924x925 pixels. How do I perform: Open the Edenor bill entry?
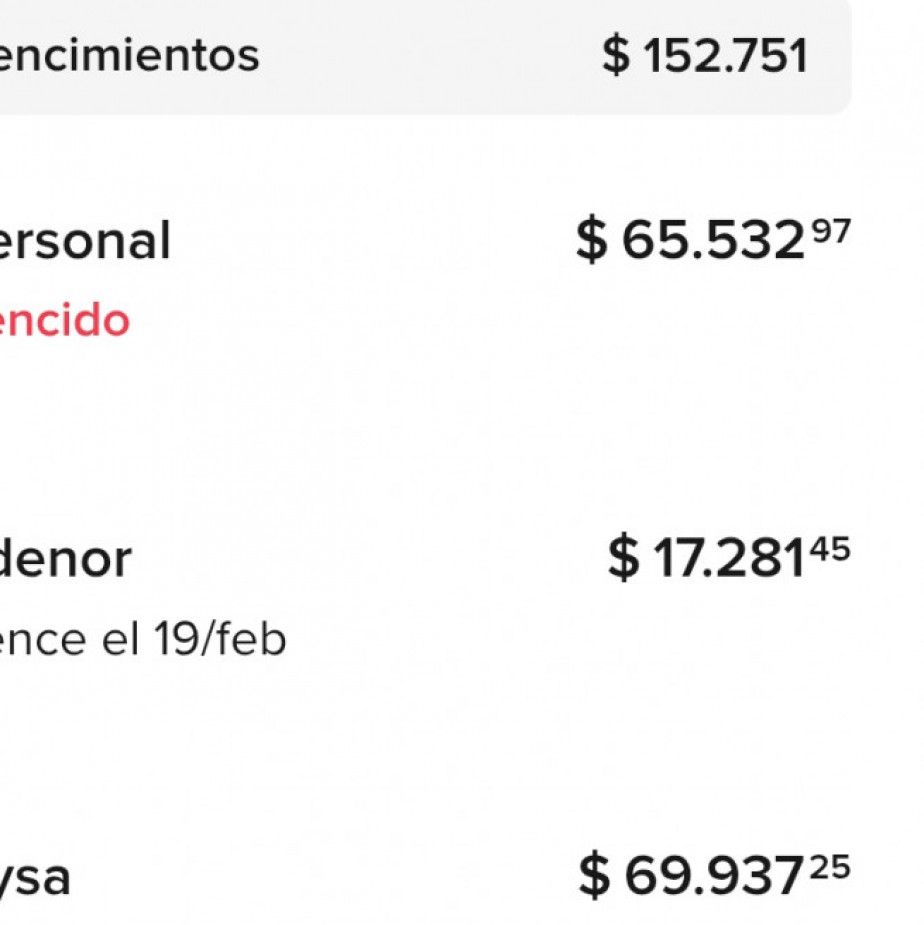tap(66, 558)
